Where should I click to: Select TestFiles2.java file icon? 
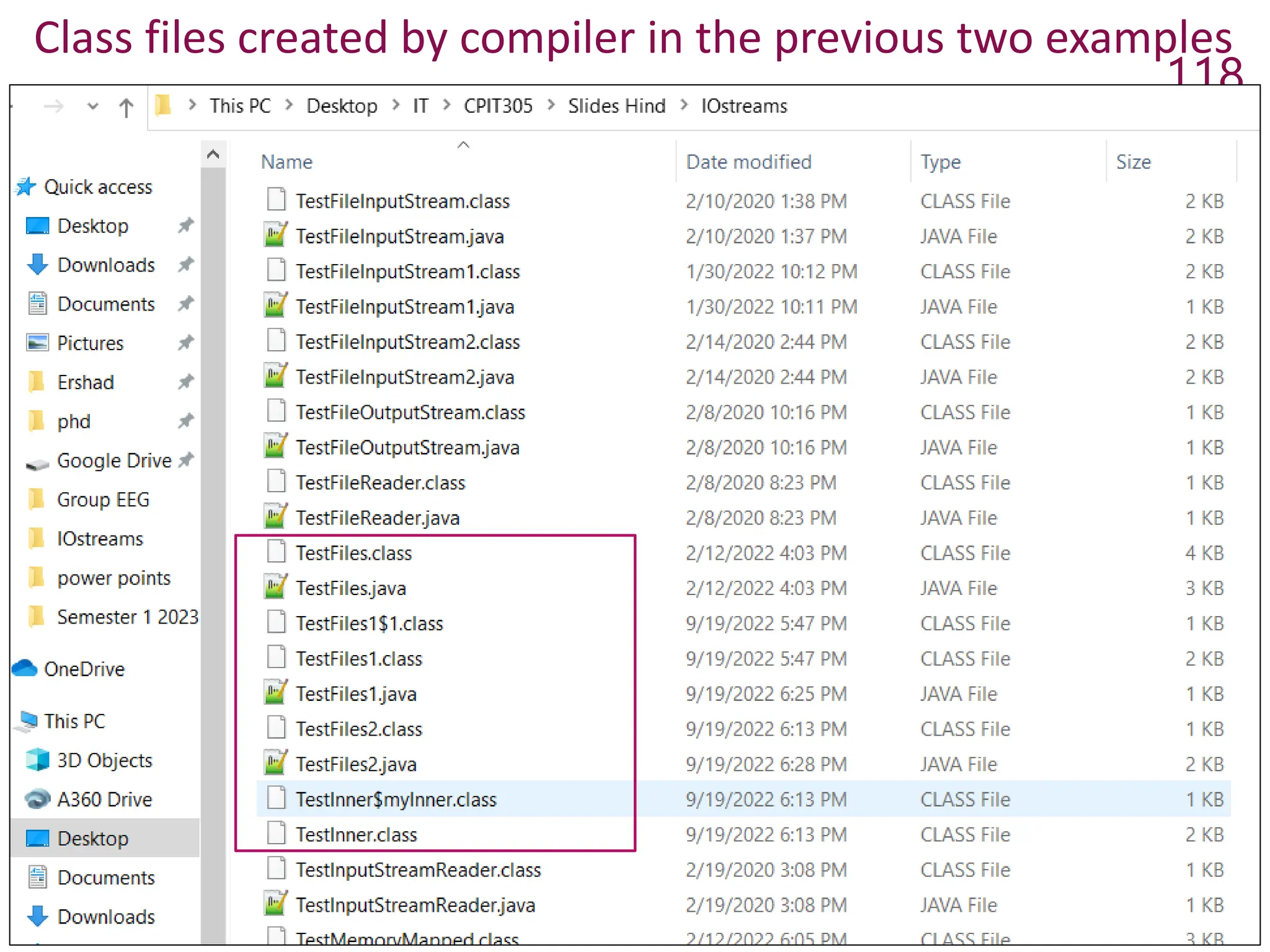coord(276,763)
